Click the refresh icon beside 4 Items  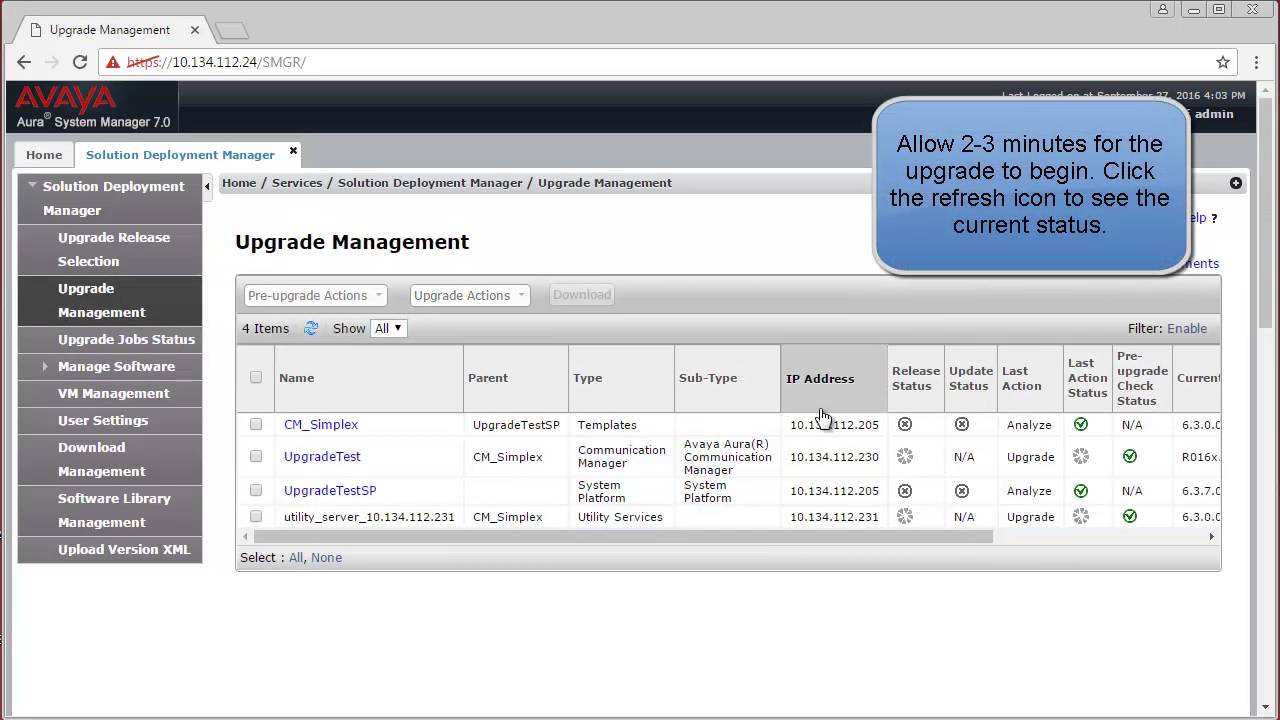click(311, 328)
